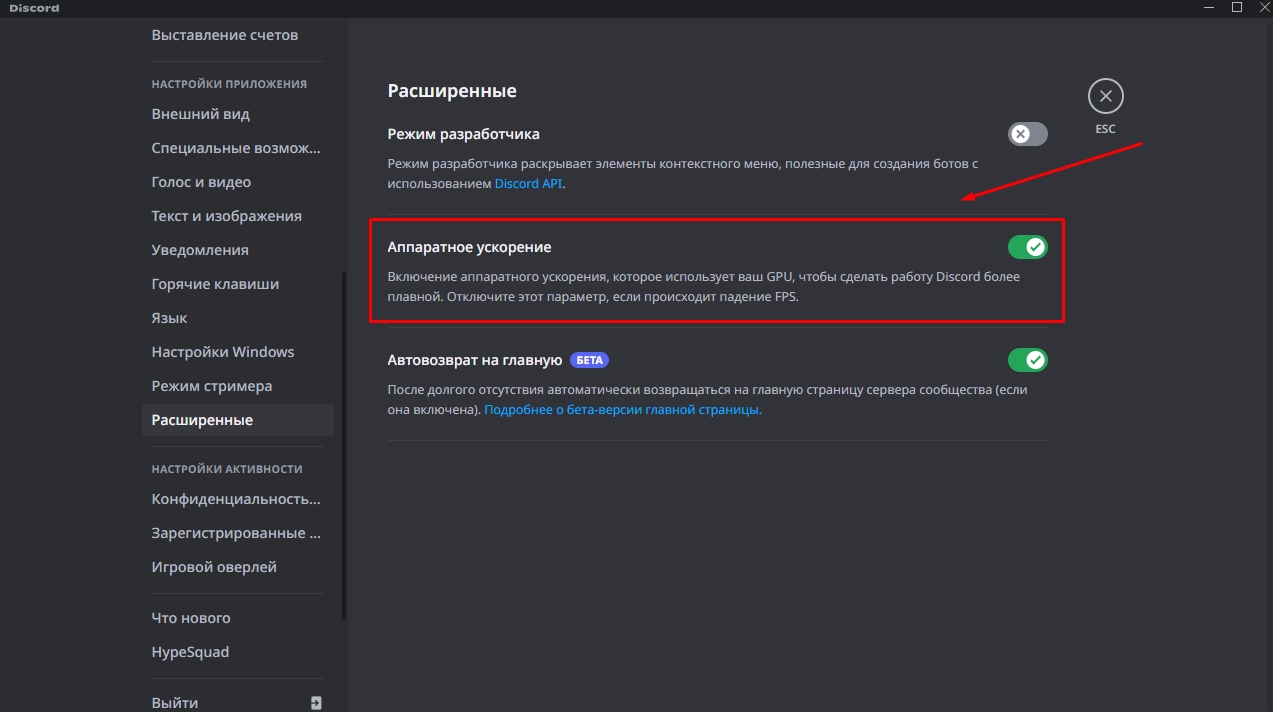
Task: Turn off Автовозврат на главную switch
Action: pyautogui.click(x=1027, y=360)
